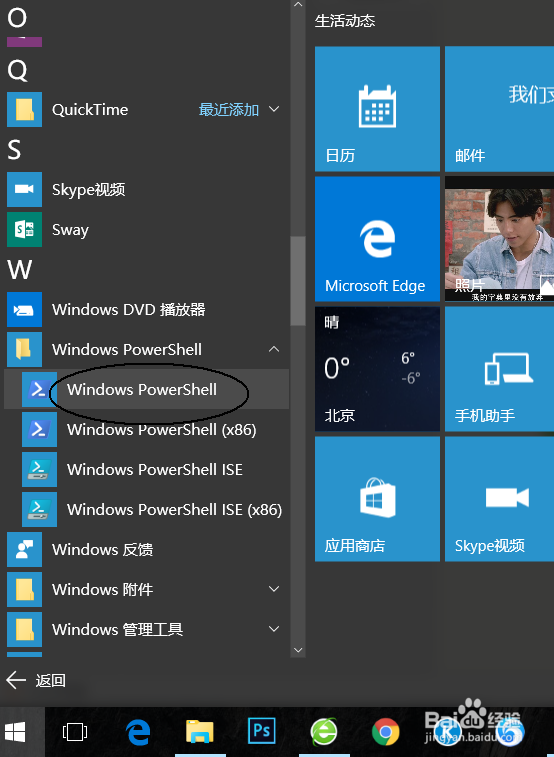This screenshot has width=554, height=757.
Task: Open the 应用商店 store tile
Action: (x=377, y=499)
